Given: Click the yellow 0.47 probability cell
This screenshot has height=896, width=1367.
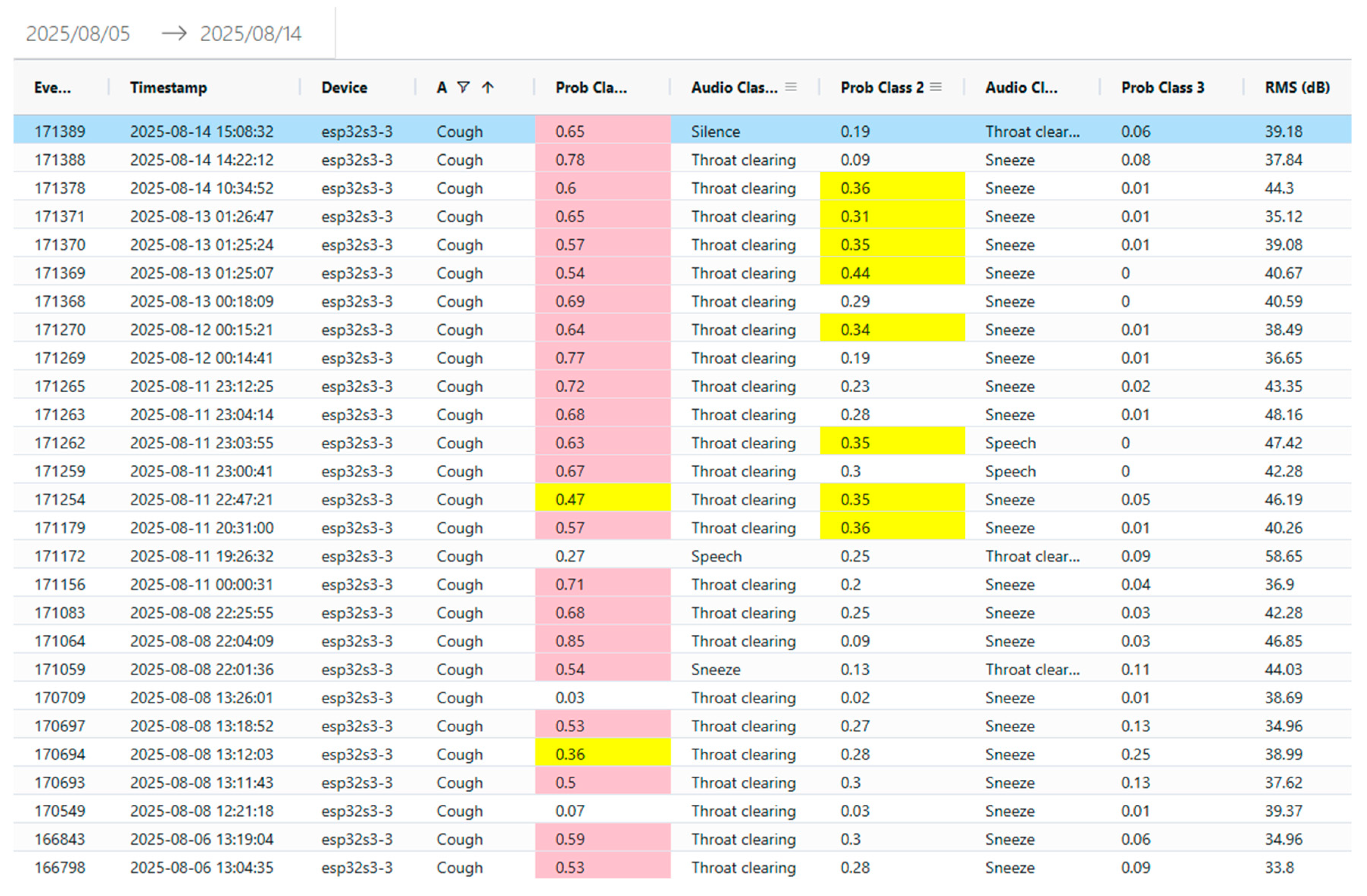Looking at the screenshot, I should (x=602, y=499).
